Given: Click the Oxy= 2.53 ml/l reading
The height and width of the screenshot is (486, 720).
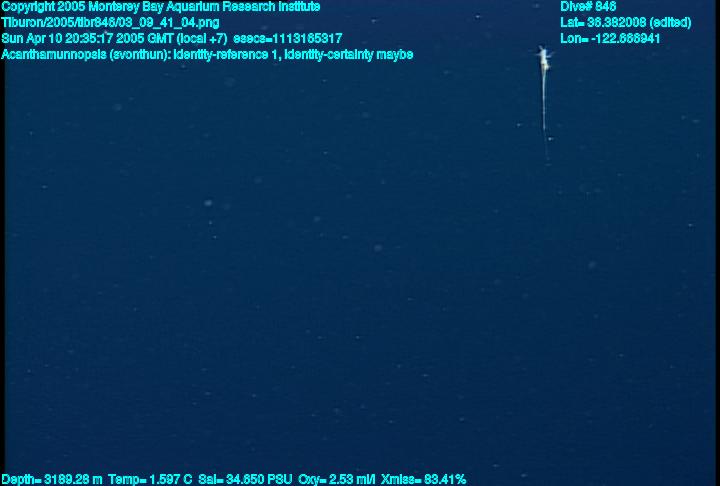Looking at the screenshot, I should [x=336, y=480].
